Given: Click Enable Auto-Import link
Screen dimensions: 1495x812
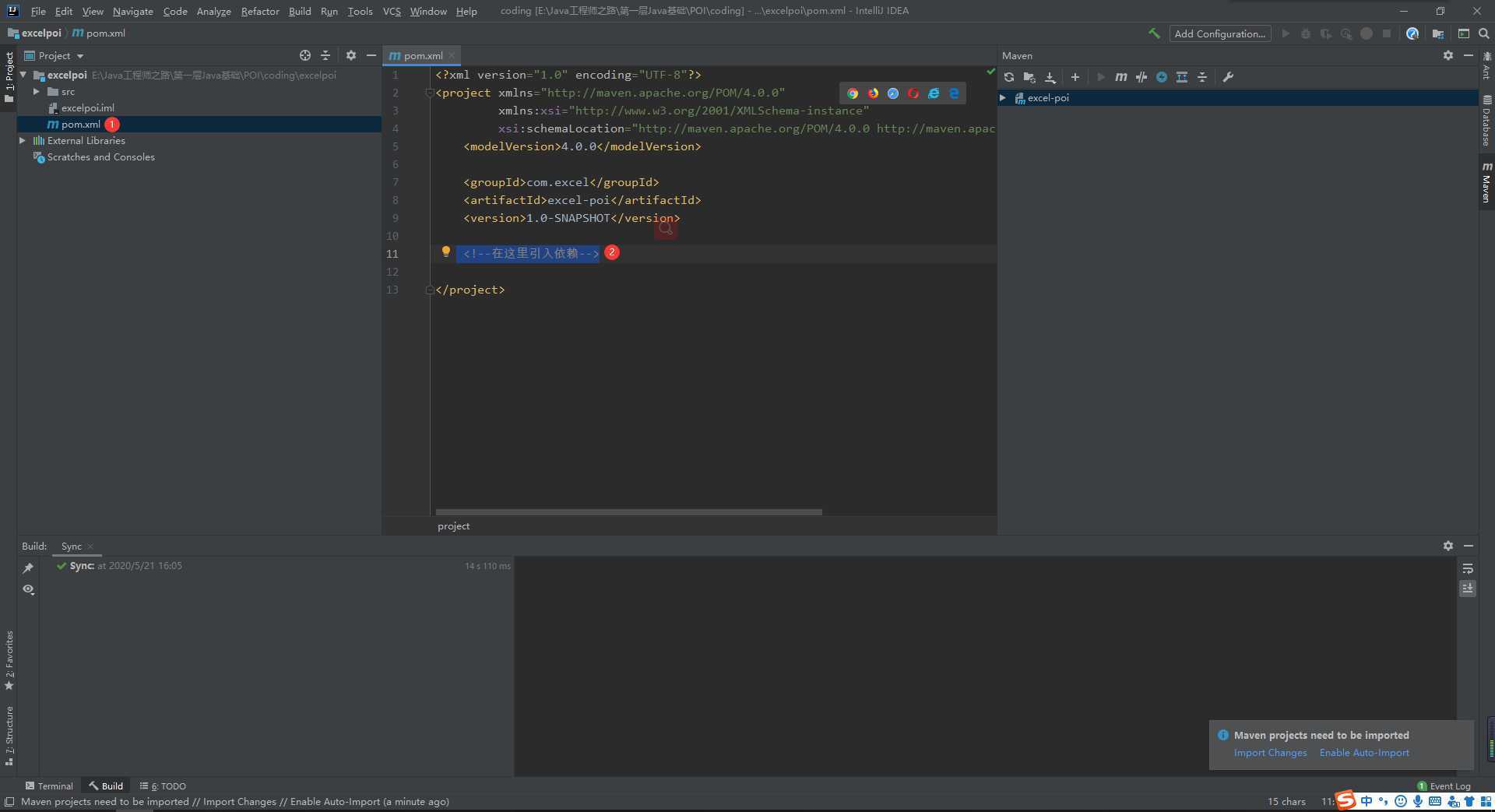Looking at the screenshot, I should click(x=1364, y=753).
